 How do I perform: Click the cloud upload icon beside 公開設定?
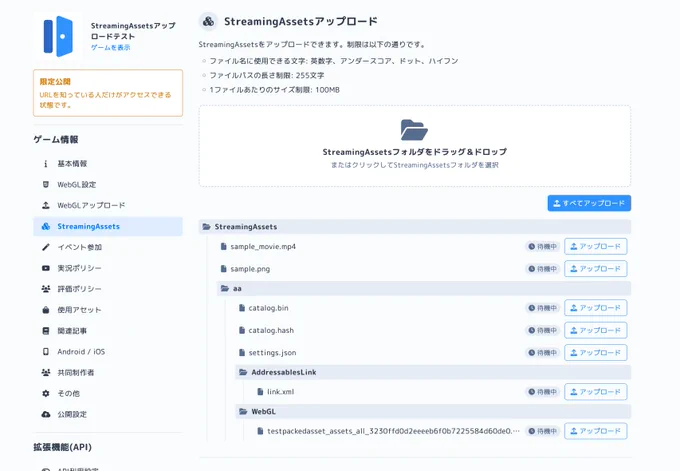[x=46, y=414]
